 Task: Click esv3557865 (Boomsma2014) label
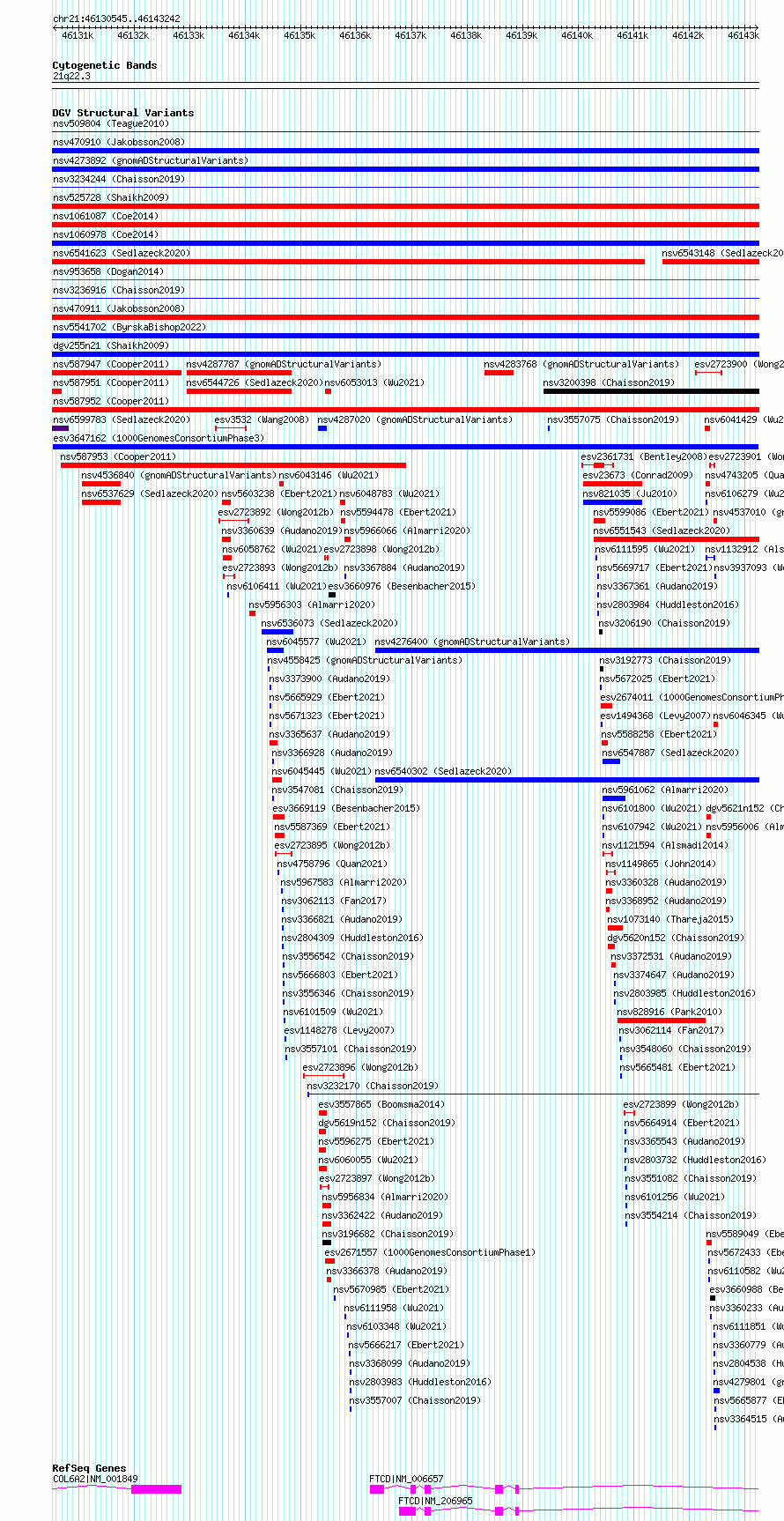coord(381,1104)
